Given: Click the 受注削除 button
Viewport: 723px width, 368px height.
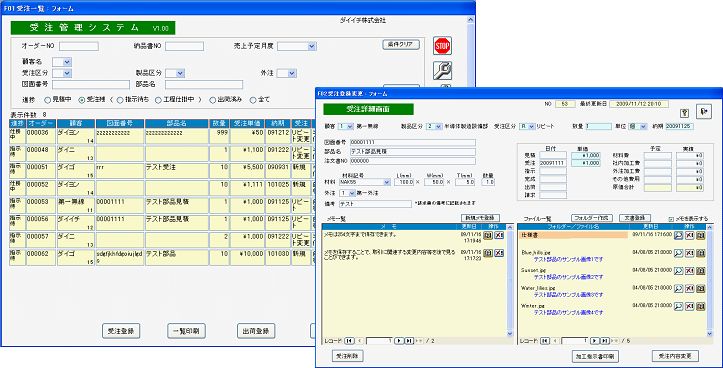Looking at the screenshot, I should point(348,356).
